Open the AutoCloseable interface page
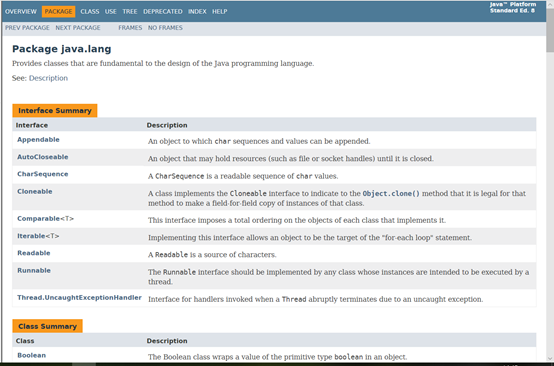 43,157
